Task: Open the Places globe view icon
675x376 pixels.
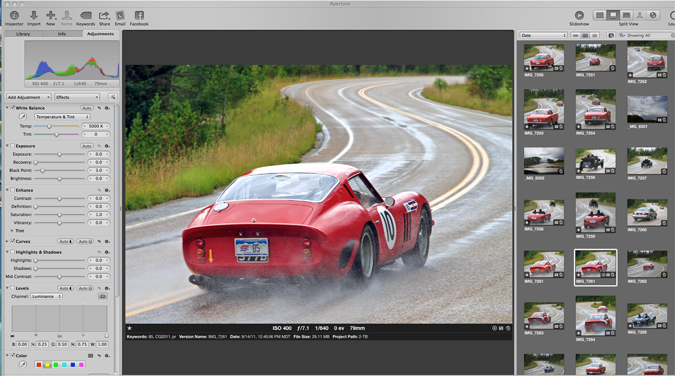Action: coord(653,16)
